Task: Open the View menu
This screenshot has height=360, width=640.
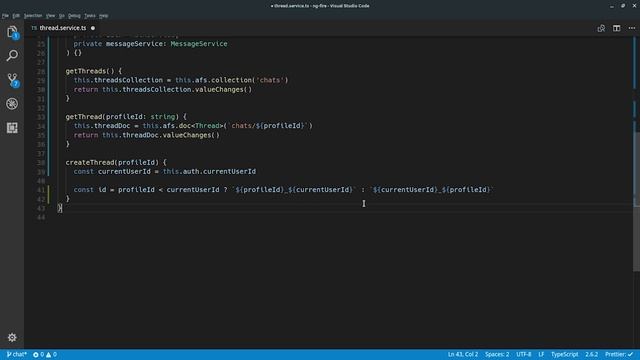Action: pyautogui.click(x=50, y=16)
